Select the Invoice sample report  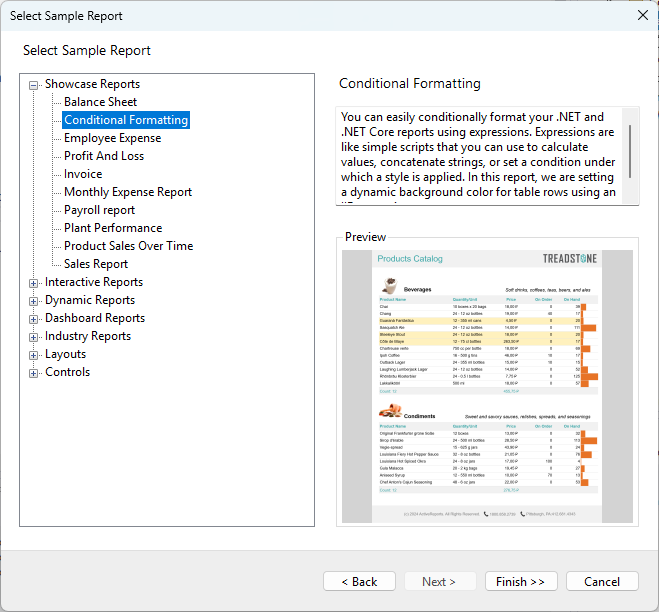[x=83, y=174]
